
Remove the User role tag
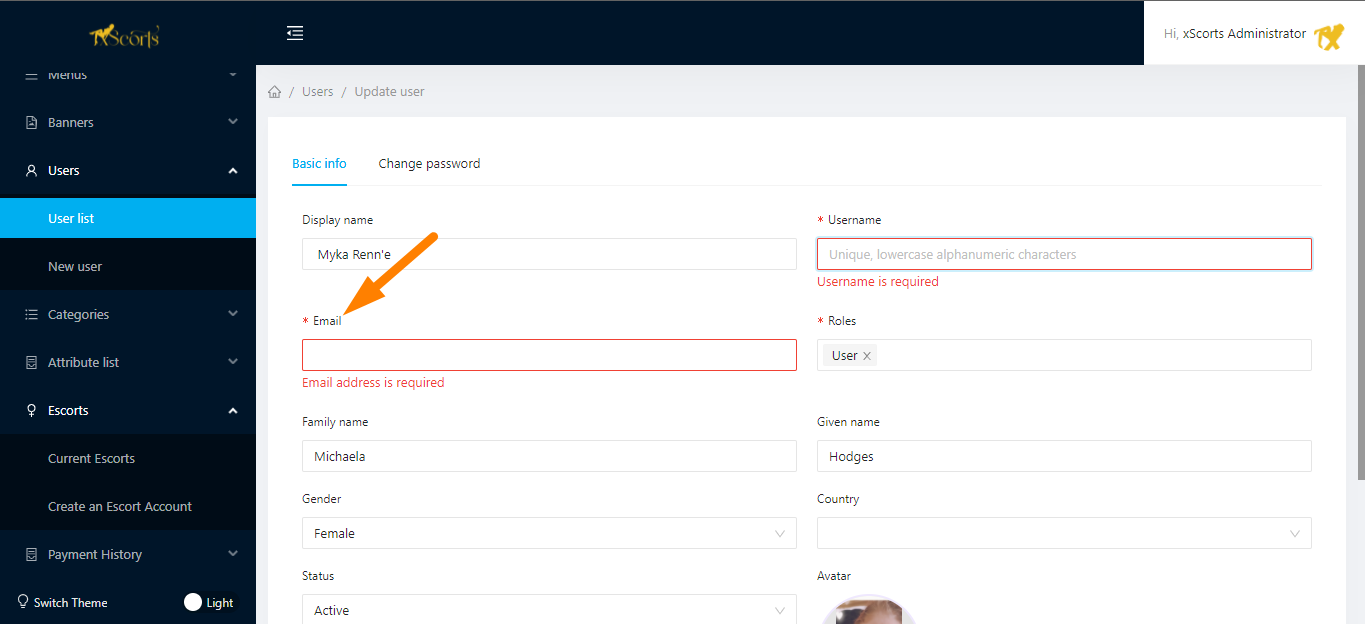867,356
